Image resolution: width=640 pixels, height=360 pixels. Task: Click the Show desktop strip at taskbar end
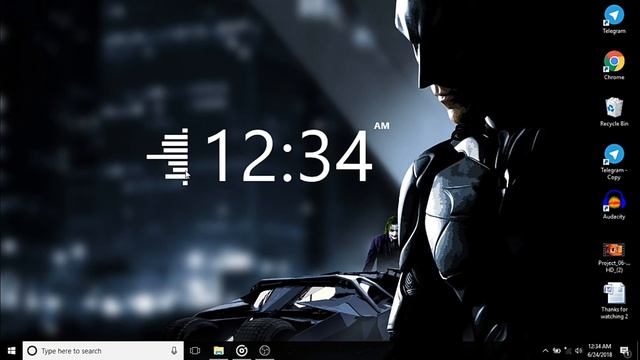[x=638, y=351]
